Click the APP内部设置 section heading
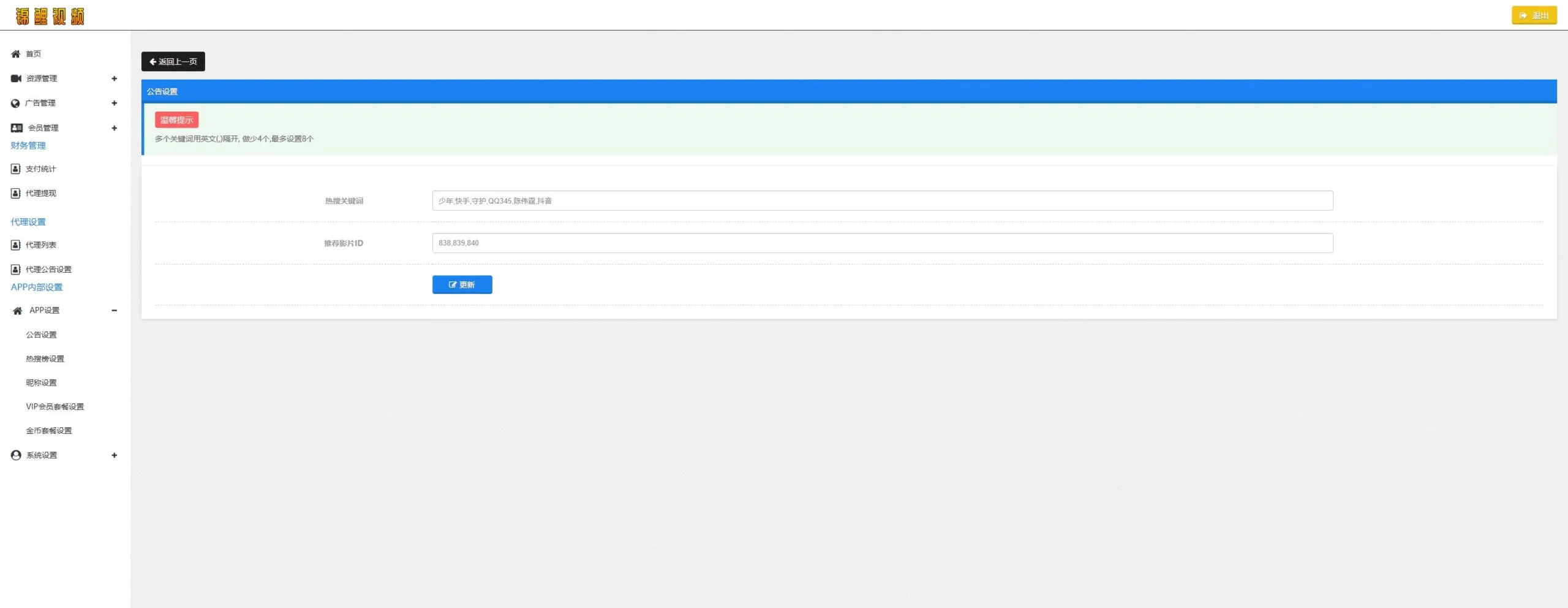Screen dimensions: 1568x608 coord(37,287)
